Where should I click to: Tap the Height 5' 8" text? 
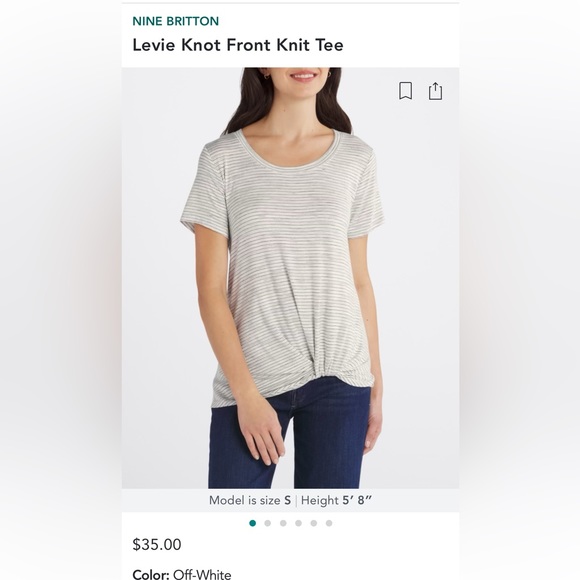[x=336, y=500]
